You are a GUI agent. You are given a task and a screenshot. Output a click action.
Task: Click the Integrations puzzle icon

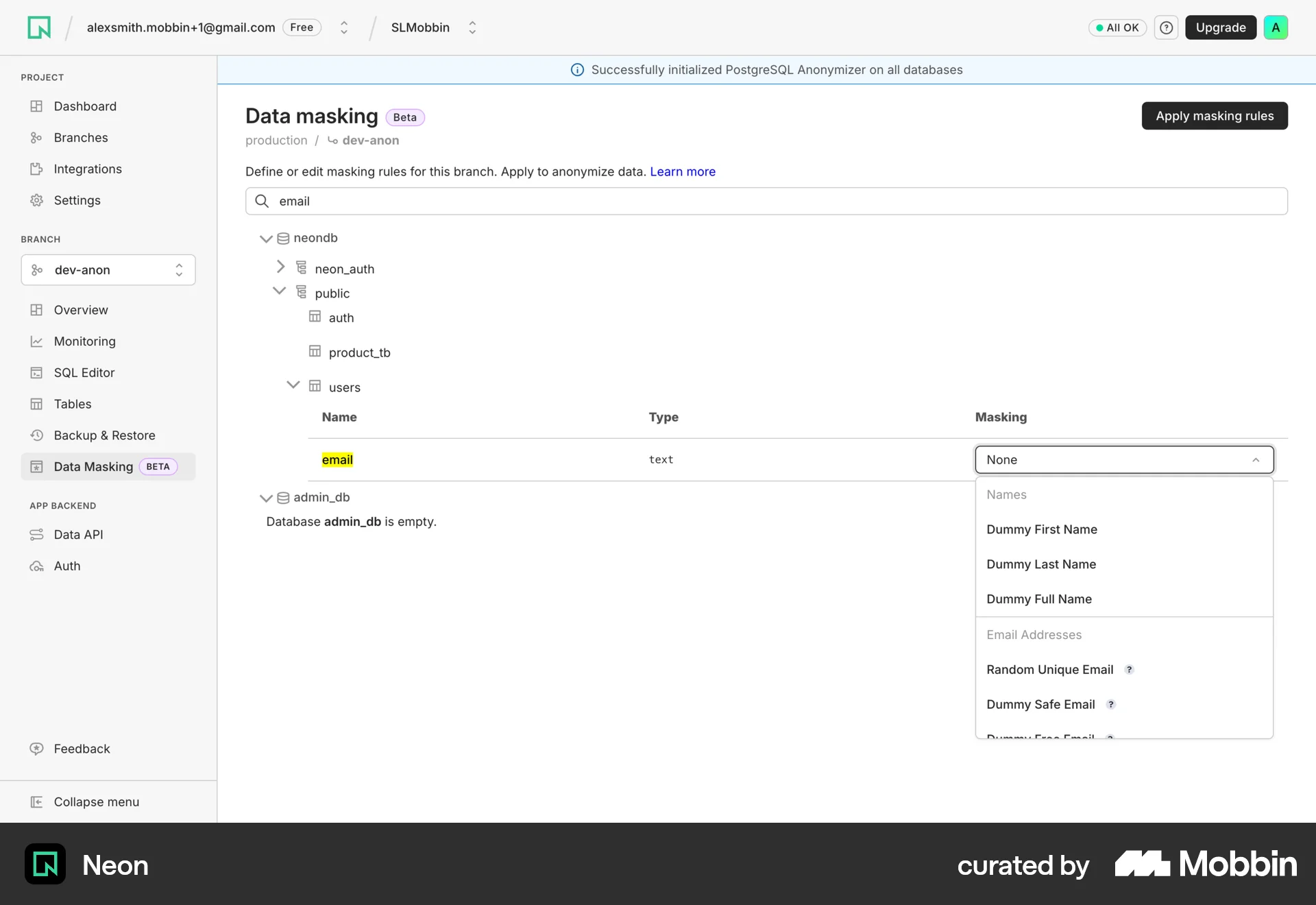tap(36, 169)
